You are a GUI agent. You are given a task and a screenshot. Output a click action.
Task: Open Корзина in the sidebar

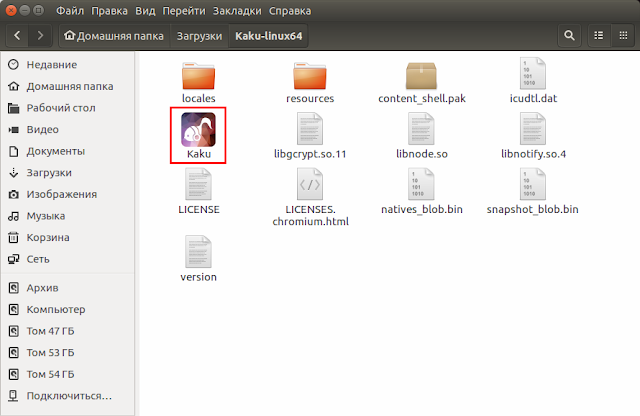pyautogui.click(x=67, y=238)
